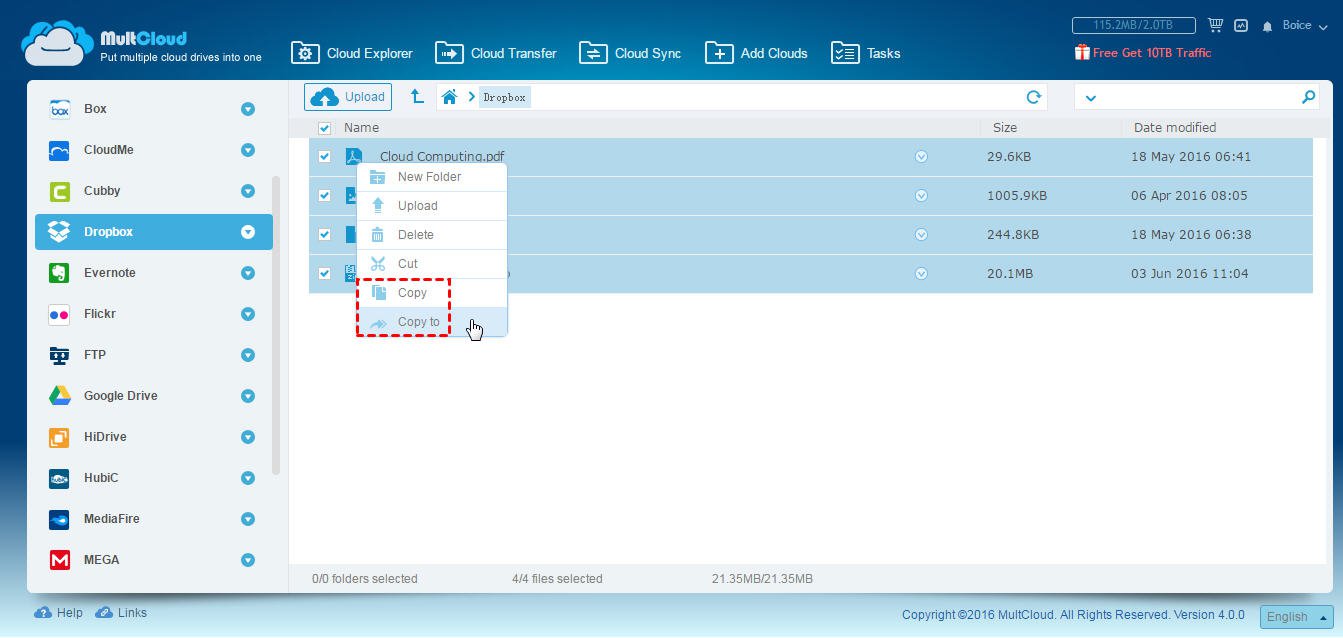
Task: Click the Cubby green icon
Action: point(59,191)
